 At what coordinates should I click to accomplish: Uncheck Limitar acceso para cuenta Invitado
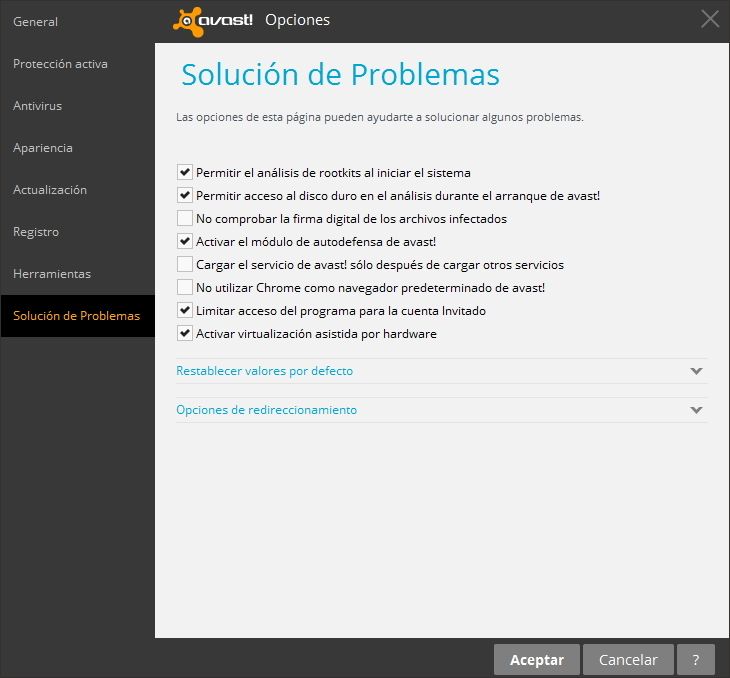tap(185, 310)
